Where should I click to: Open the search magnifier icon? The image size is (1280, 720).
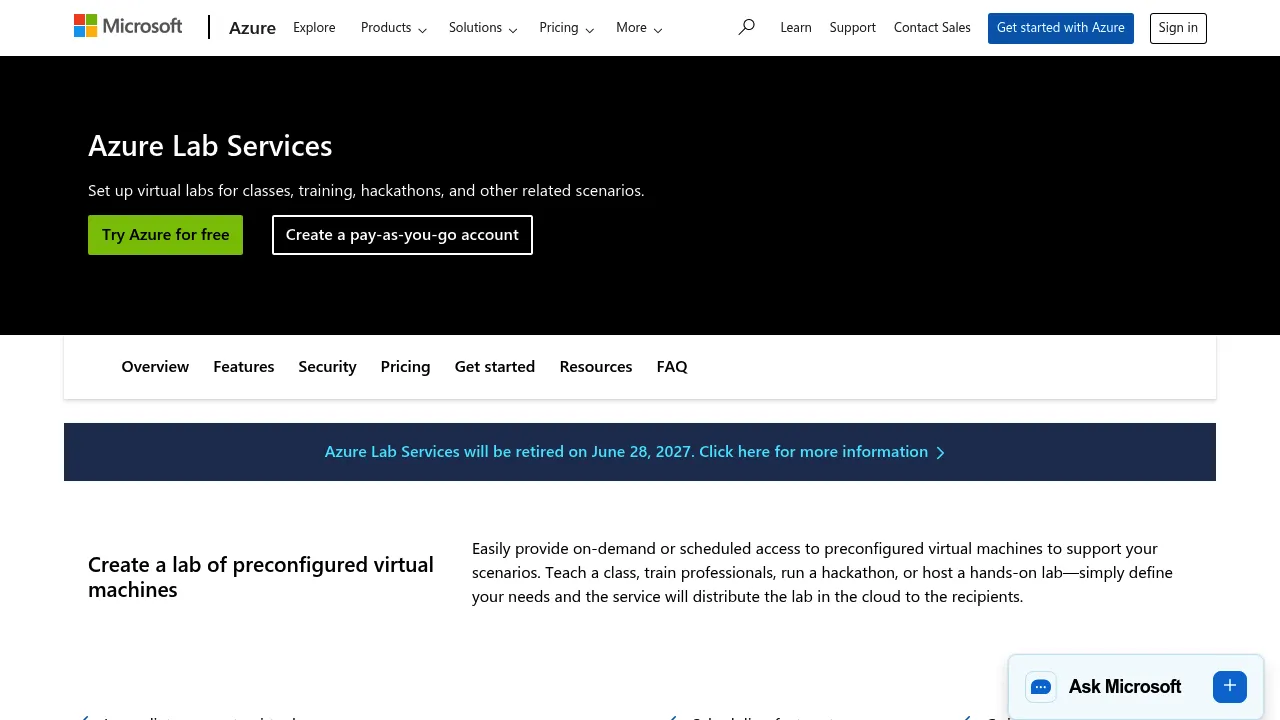click(x=746, y=27)
